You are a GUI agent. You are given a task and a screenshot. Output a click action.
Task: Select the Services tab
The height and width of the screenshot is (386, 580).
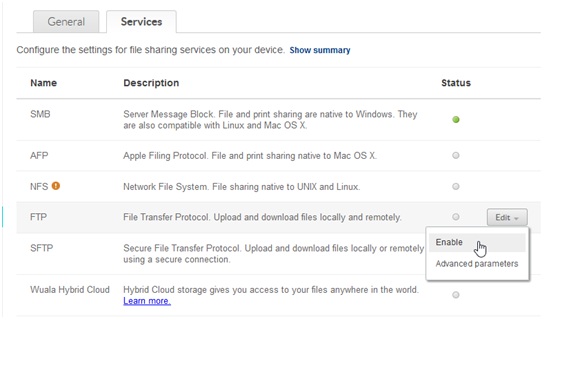(x=141, y=21)
